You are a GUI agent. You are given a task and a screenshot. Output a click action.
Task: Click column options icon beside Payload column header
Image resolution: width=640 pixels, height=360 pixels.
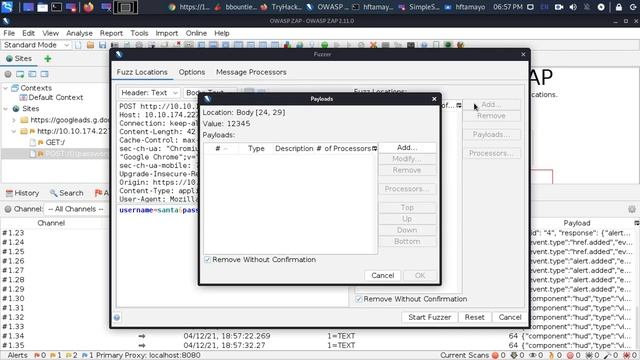[x=636, y=223]
